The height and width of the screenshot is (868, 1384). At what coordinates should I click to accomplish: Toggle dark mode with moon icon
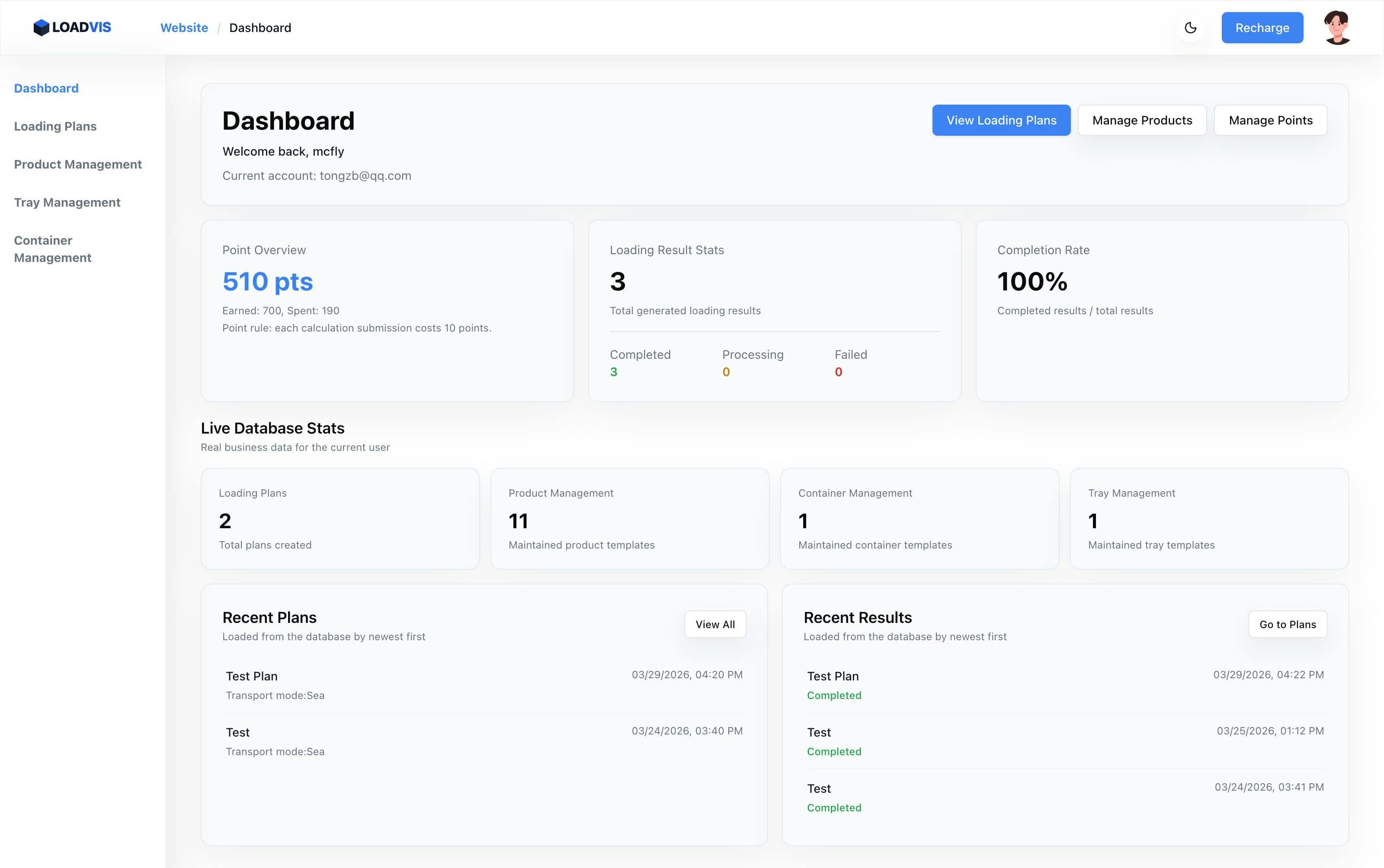tap(1190, 28)
